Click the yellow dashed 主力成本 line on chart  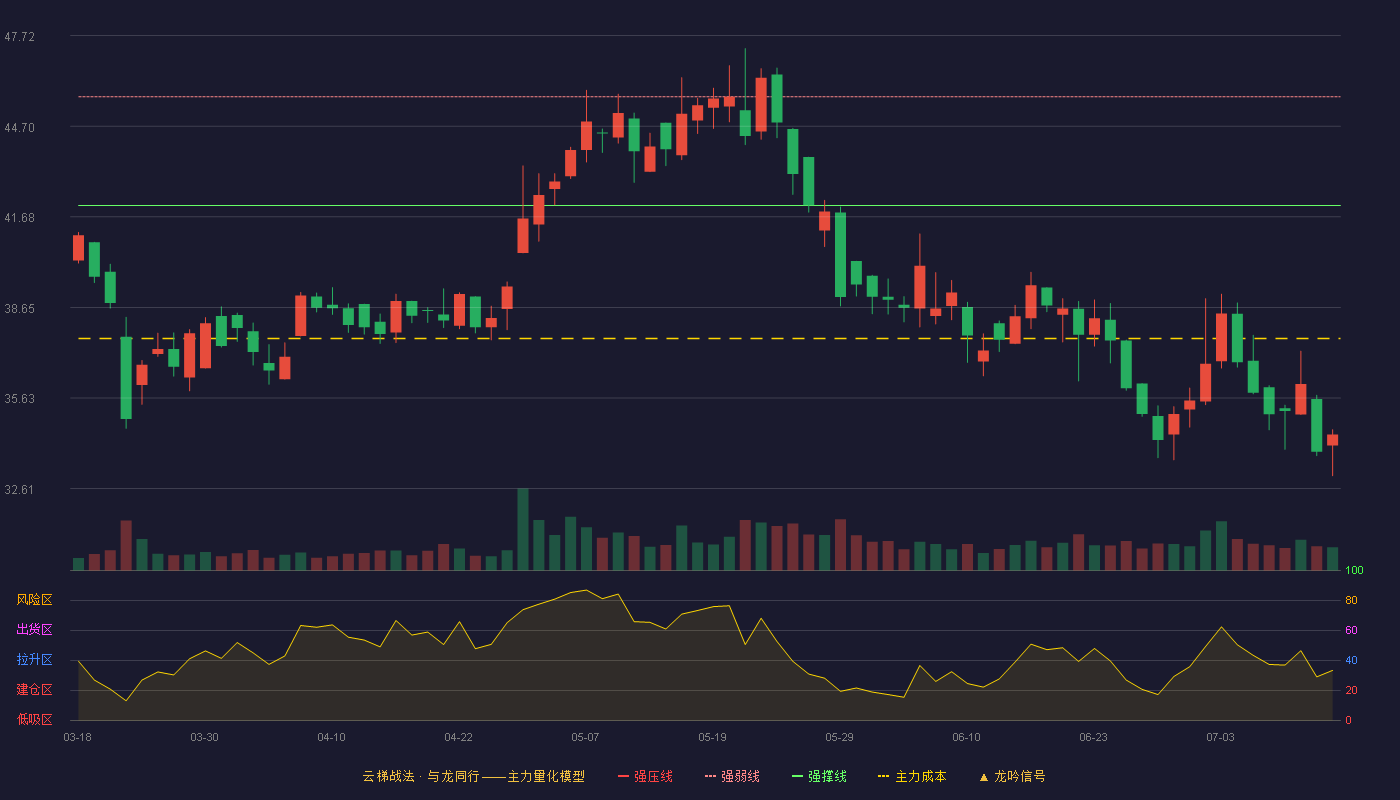[x=709, y=339]
